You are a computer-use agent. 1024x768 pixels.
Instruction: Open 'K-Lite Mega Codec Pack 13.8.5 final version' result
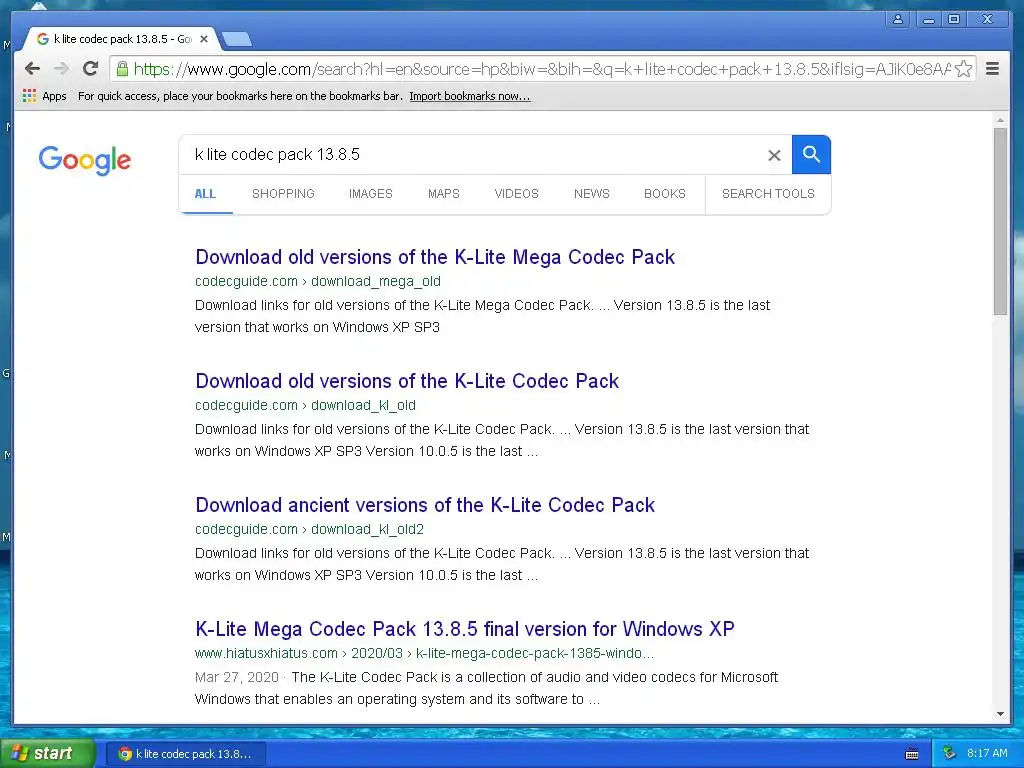(465, 630)
